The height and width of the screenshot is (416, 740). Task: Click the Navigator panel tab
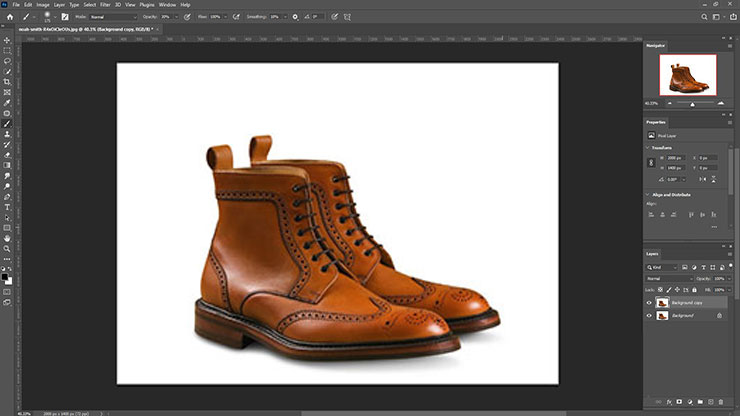click(x=654, y=45)
